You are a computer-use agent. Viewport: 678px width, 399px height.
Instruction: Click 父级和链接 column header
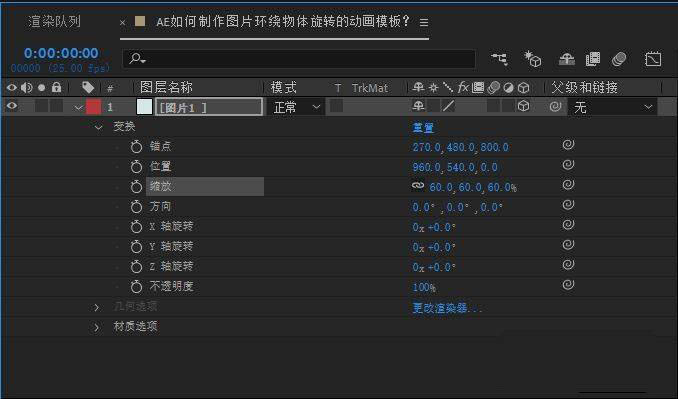pos(584,88)
